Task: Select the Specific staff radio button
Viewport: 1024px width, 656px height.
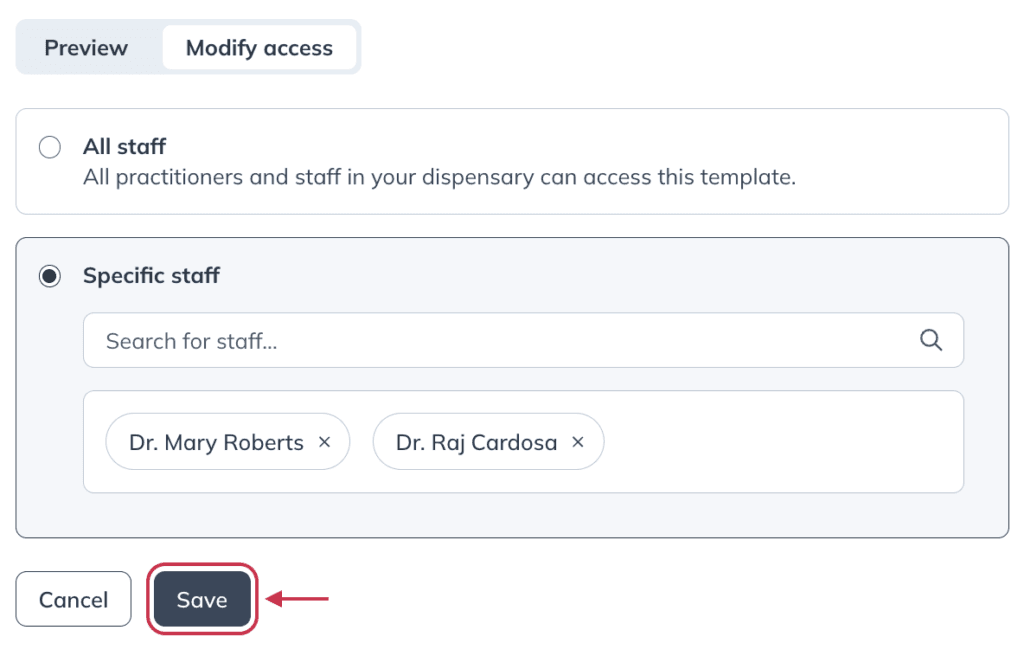Action: click(x=50, y=276)
